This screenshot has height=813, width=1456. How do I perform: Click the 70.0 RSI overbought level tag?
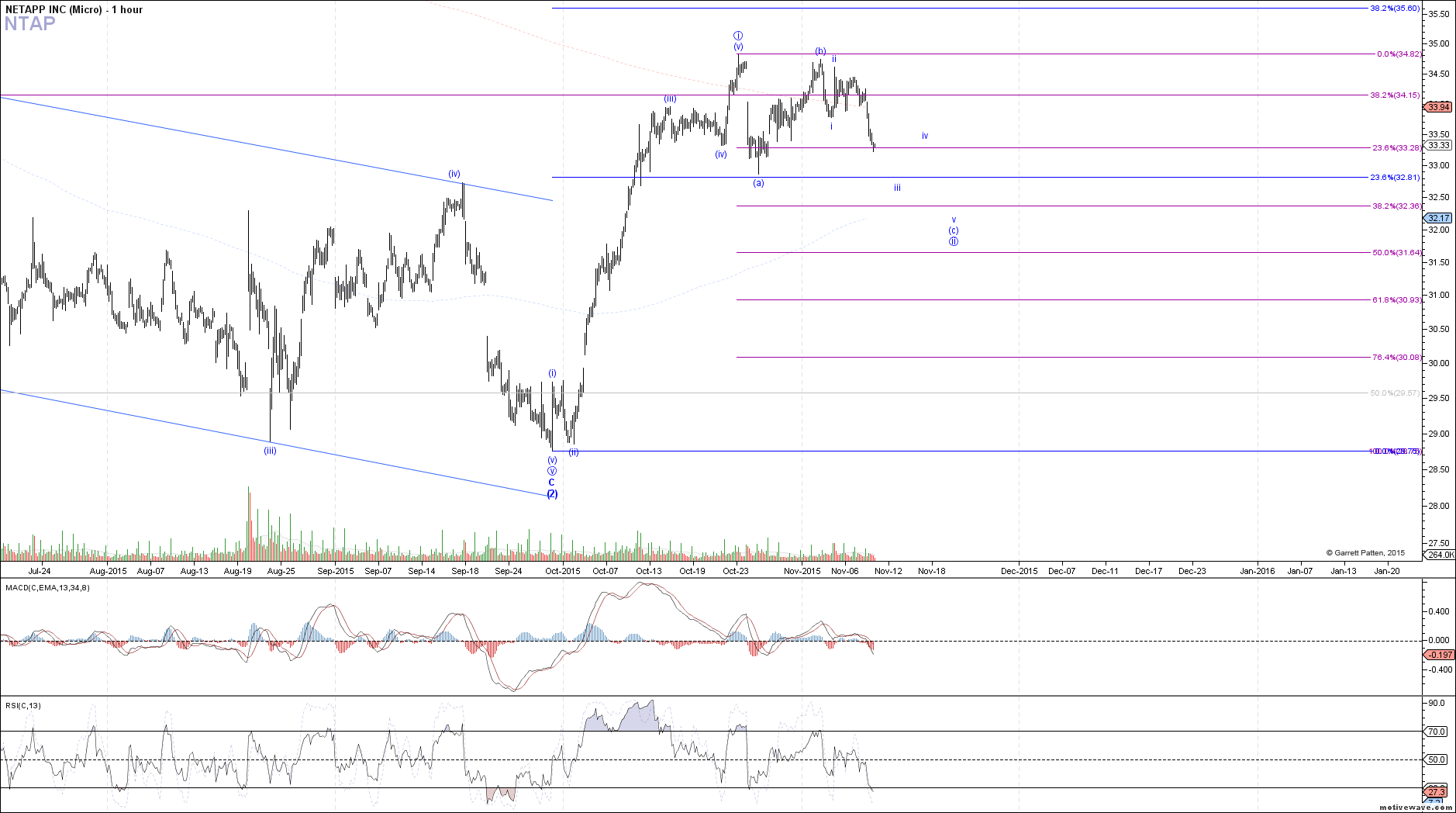click(1437, 732)
